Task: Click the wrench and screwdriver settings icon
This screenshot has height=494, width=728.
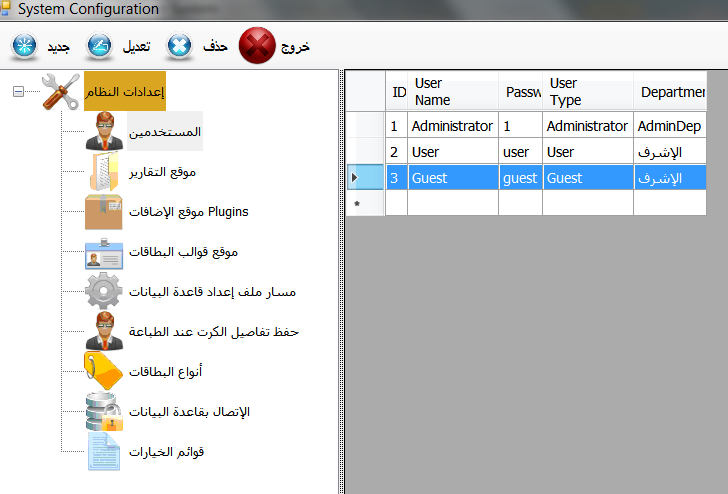Action: tap(60, 92)
